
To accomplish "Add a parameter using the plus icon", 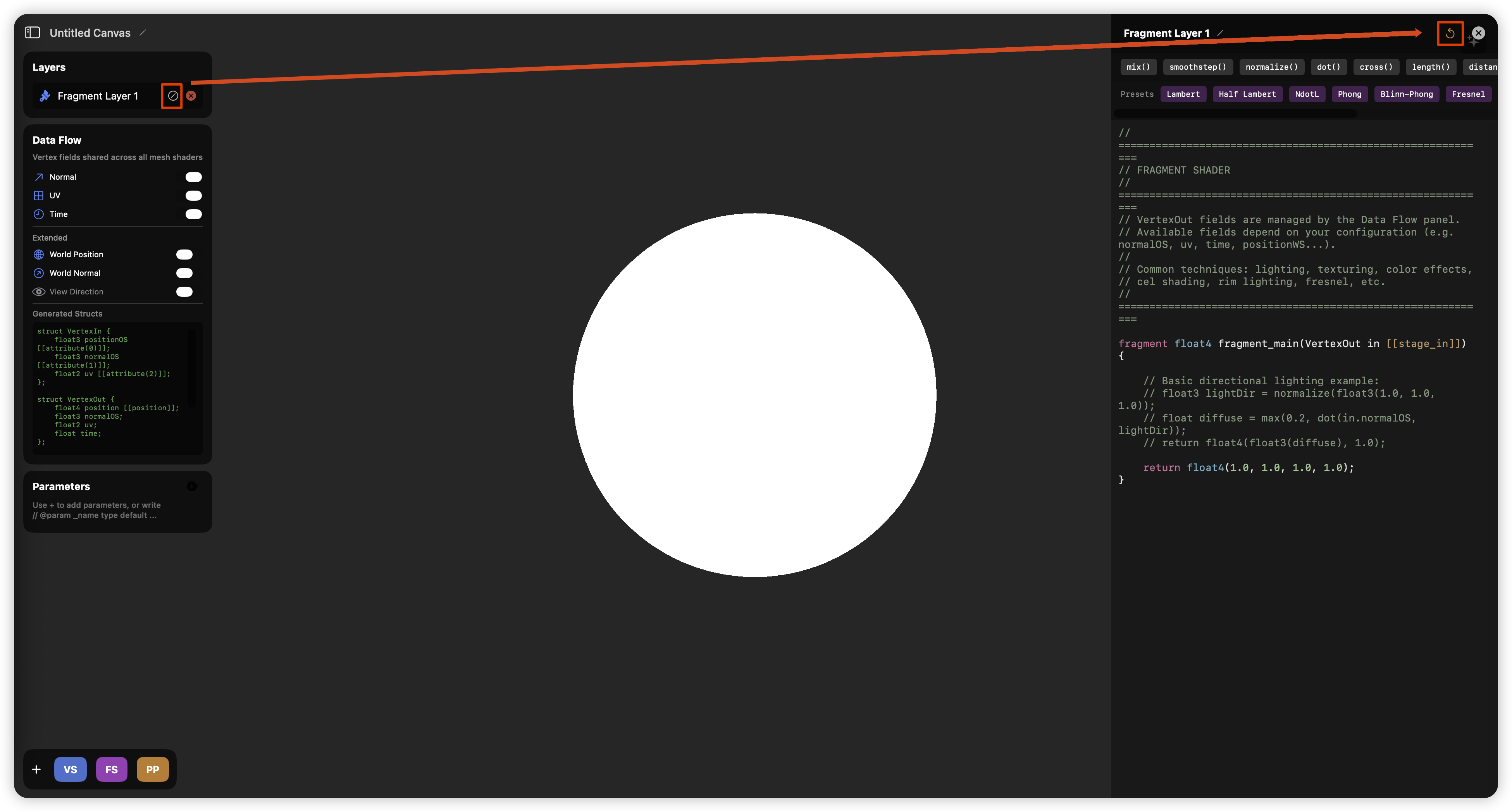I will tap(193, 486).
